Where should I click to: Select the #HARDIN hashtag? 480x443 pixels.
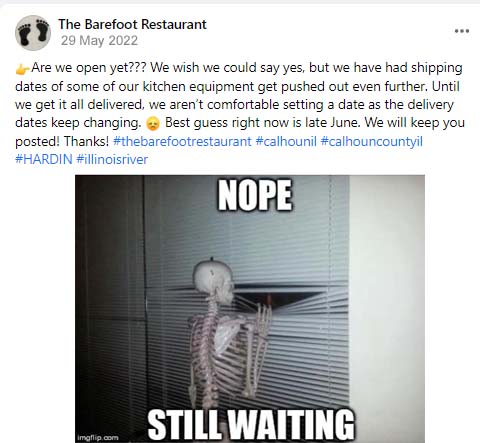44,159
